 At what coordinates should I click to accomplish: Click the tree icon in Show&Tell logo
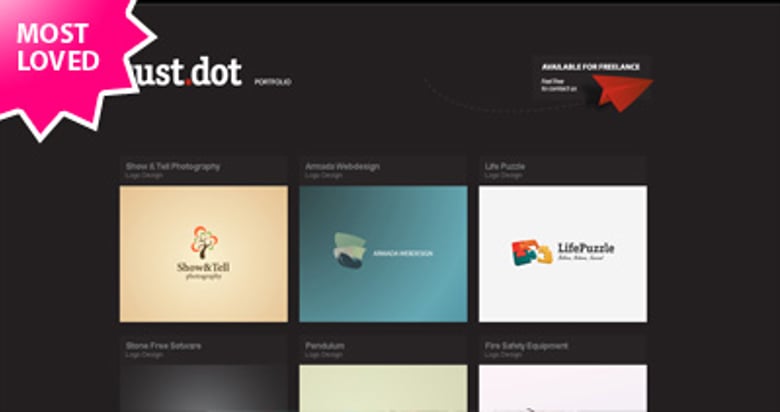tap(204, 242)
